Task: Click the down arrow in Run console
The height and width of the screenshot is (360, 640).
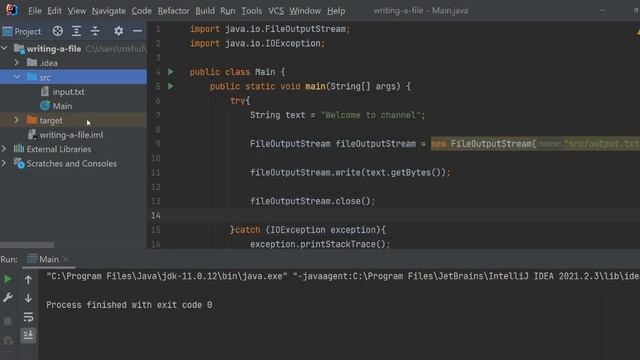Action: pyautogui.click(x=28, y=298)
